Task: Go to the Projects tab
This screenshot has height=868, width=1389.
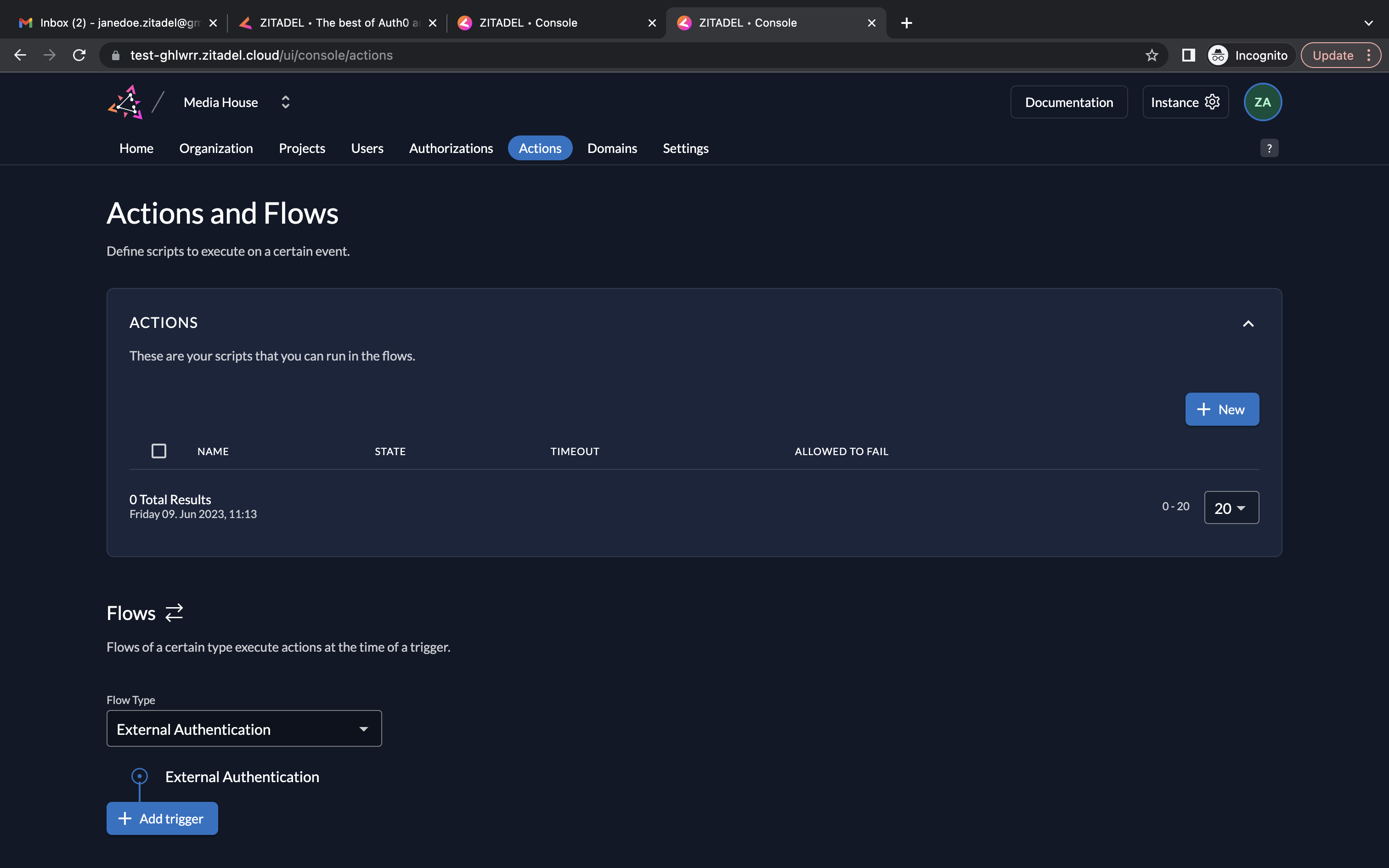Action: point(302,148)
